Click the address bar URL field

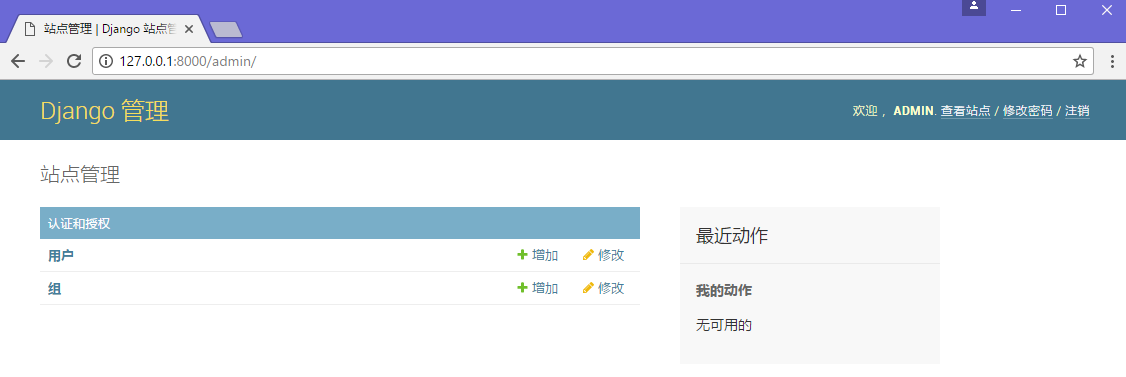pyautogui.click(x=592, y=61)
